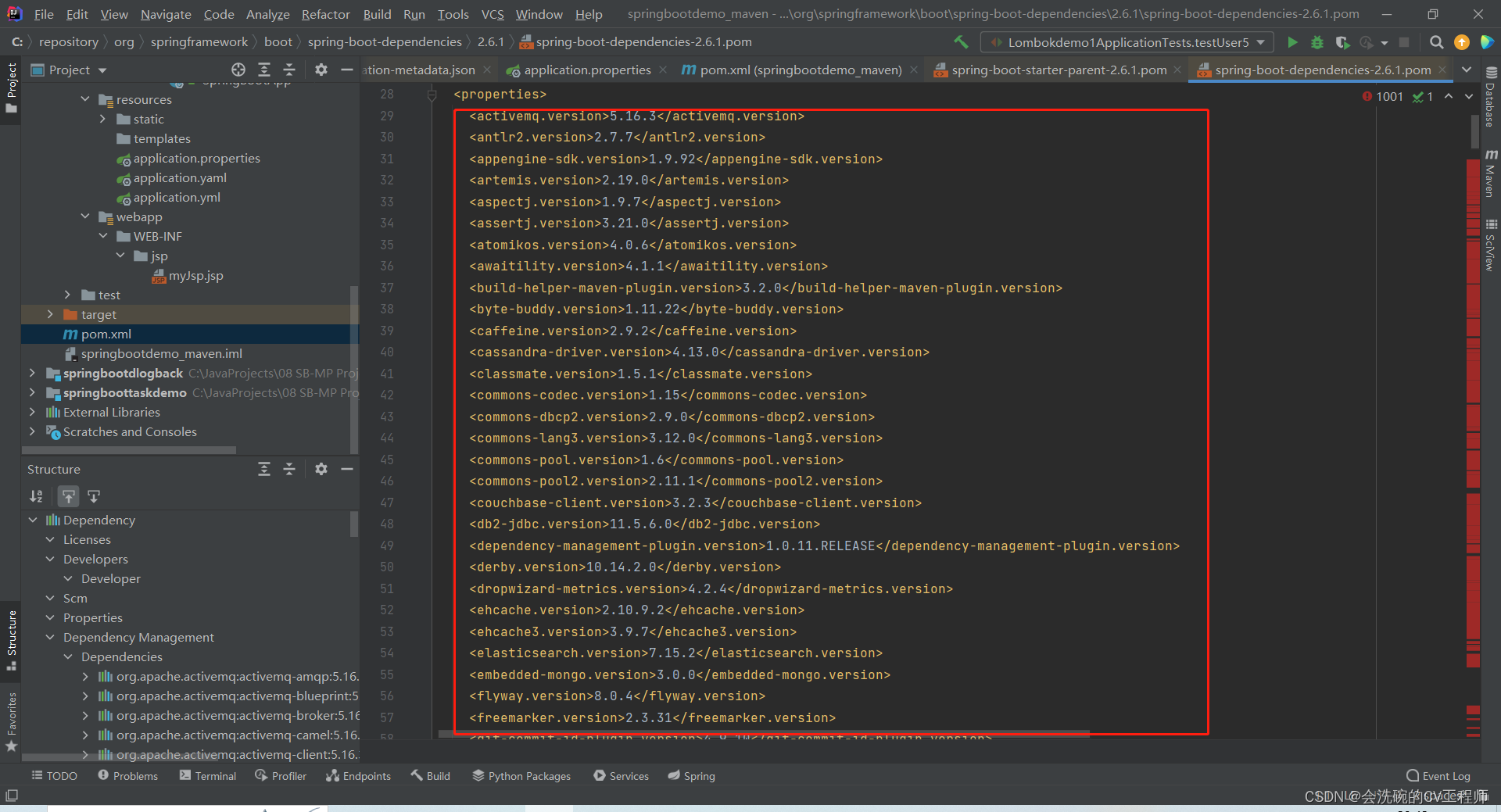Close the spring-boot-dependencies-2.6.1.pom tab
The height and width of the screenshot is (812, 1501).
pos(1442,70)
